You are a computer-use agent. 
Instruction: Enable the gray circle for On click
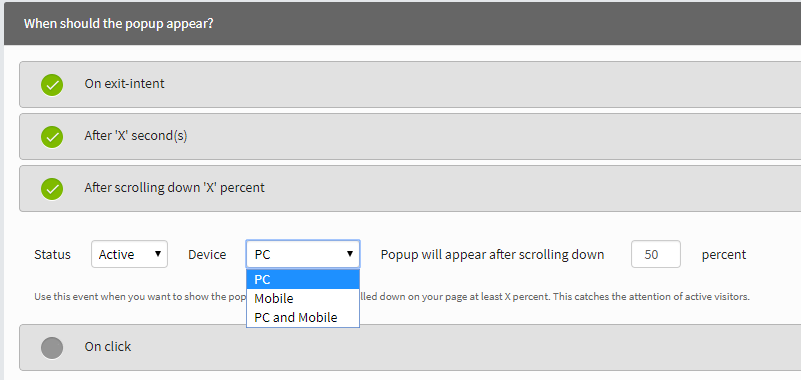pos(52,348)
